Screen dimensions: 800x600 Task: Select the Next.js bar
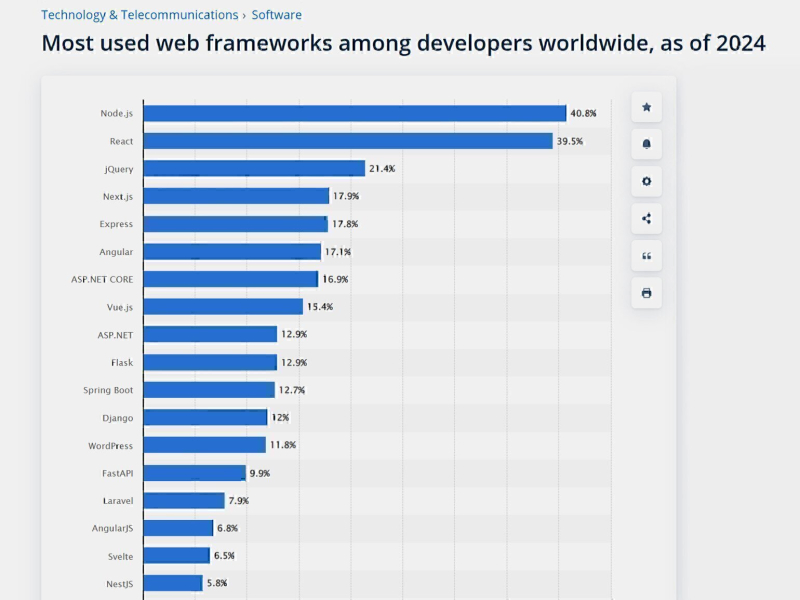pos(236,196)
